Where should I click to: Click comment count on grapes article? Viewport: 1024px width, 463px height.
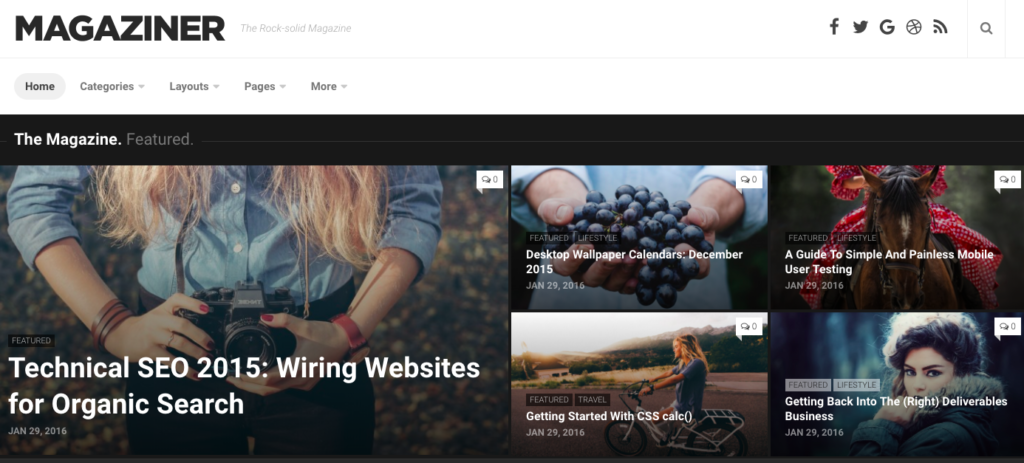click(x=748, y=180)
